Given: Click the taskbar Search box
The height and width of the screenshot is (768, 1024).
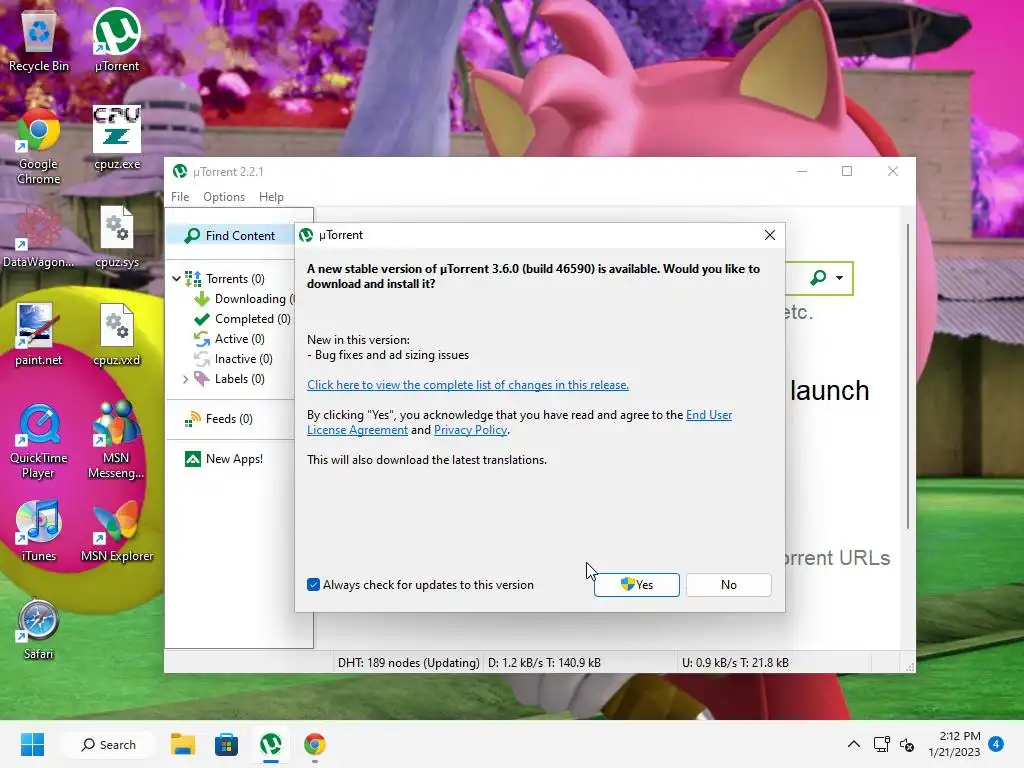Looking at the screenshot, I should (108, 744).
